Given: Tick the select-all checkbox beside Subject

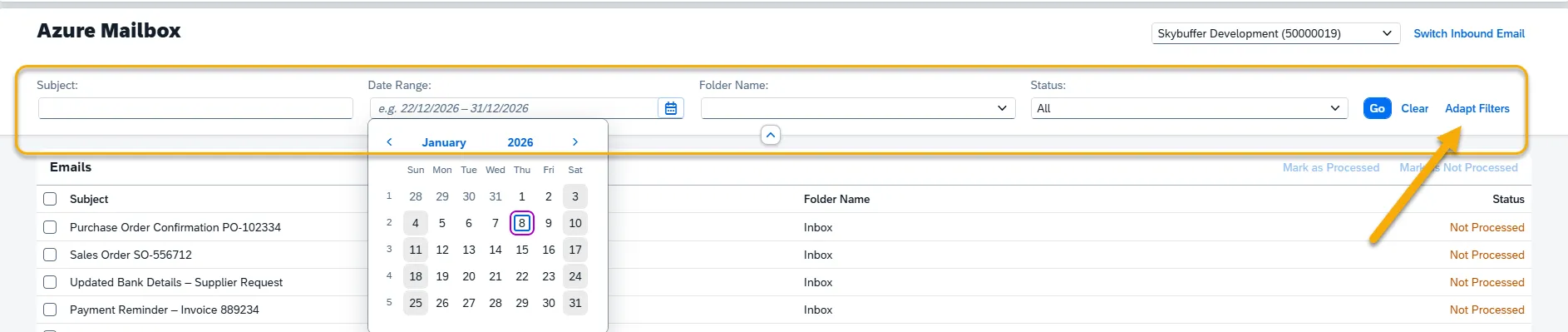Looking at the screenshot, I should click(50, 199).
